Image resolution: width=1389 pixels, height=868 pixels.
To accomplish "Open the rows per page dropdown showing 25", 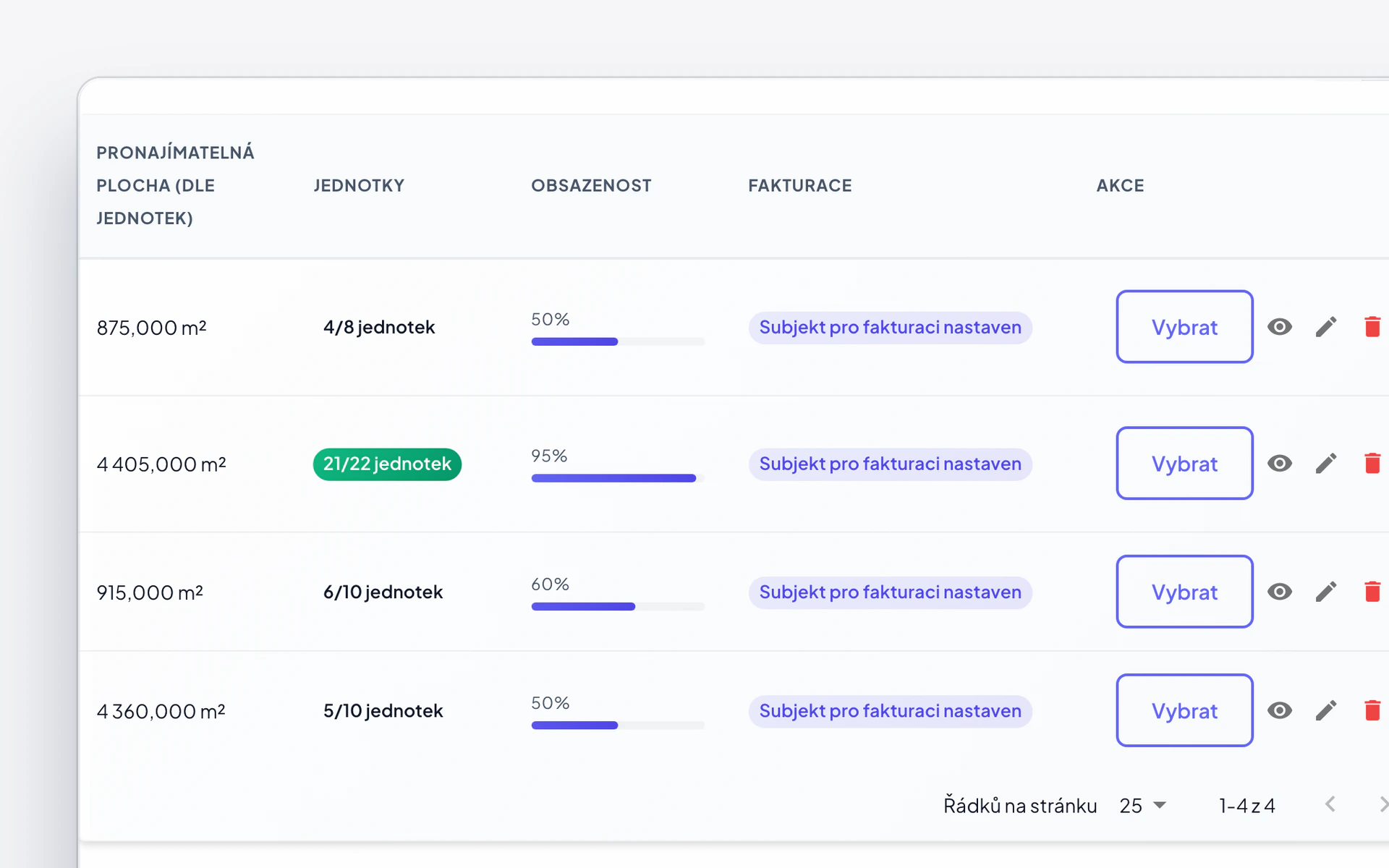I will point(1142,805).
